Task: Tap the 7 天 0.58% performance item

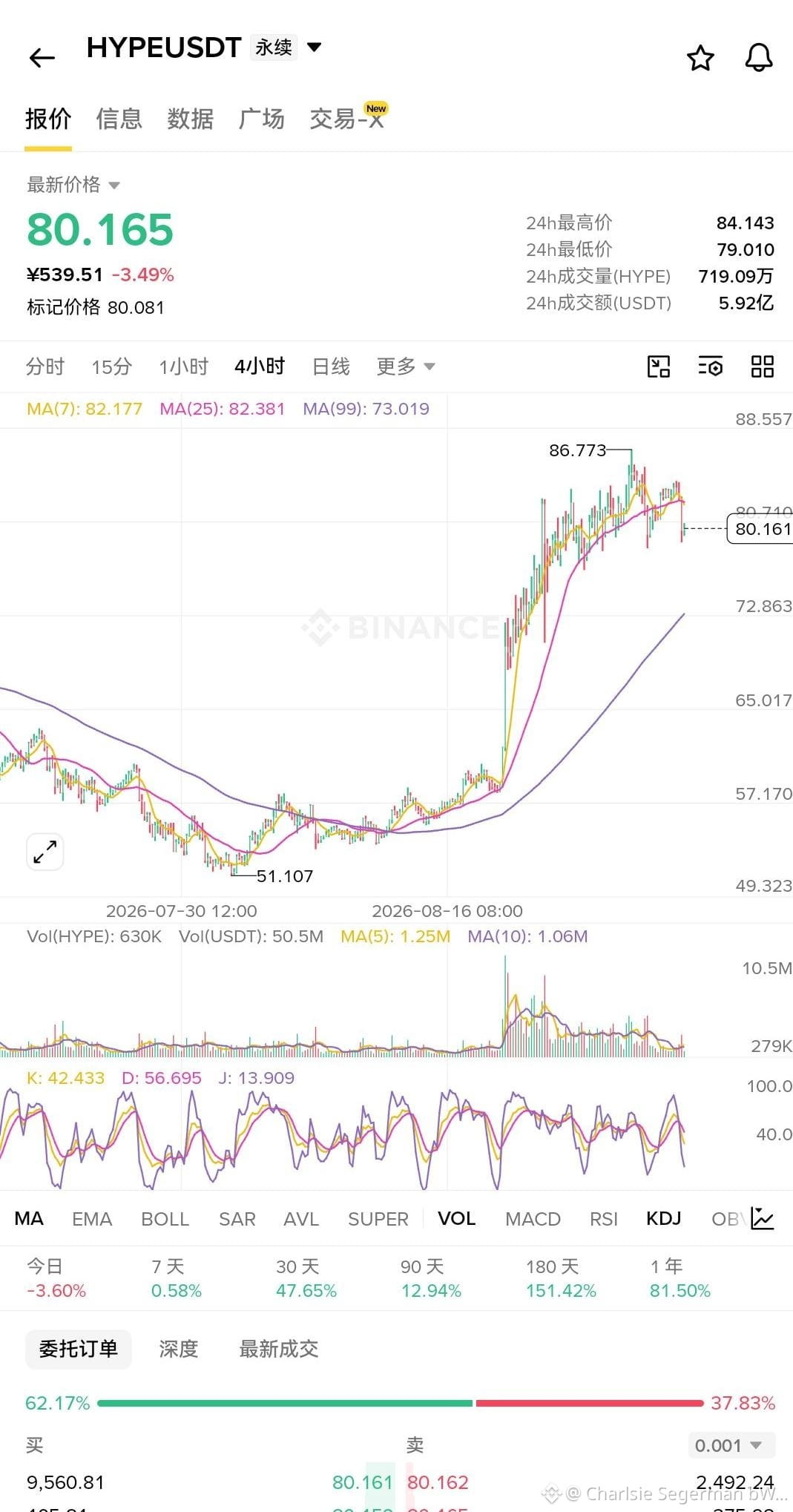Action: 177,1278
